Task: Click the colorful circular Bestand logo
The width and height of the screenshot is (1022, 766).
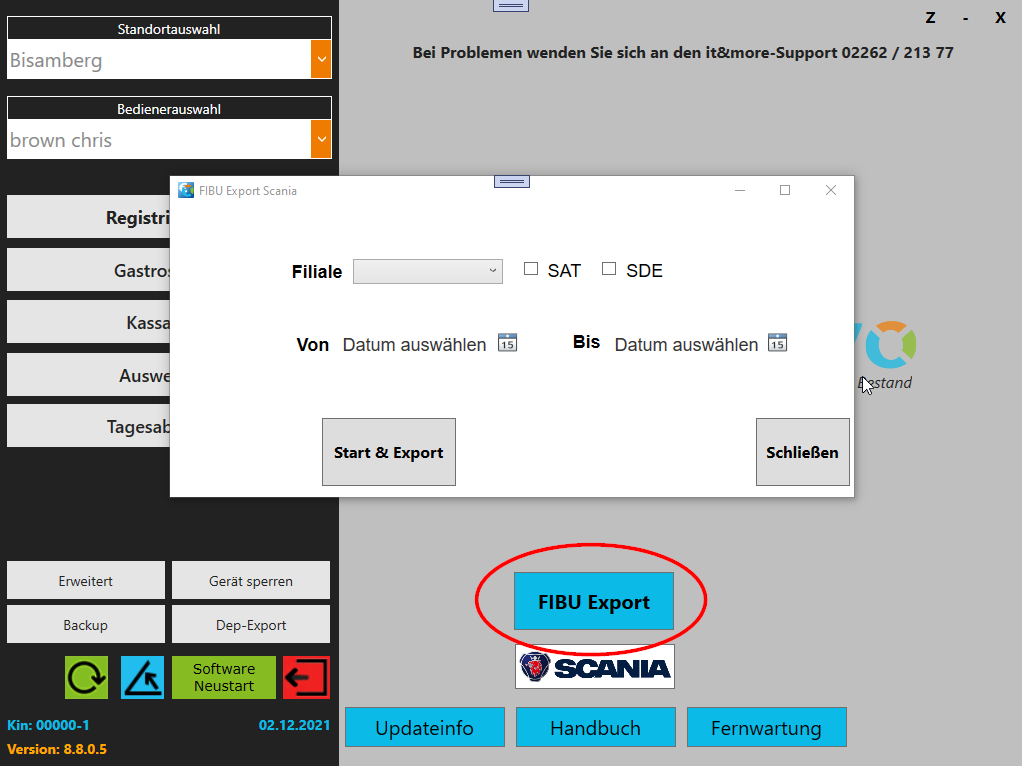Action: [x=890, y=345]
